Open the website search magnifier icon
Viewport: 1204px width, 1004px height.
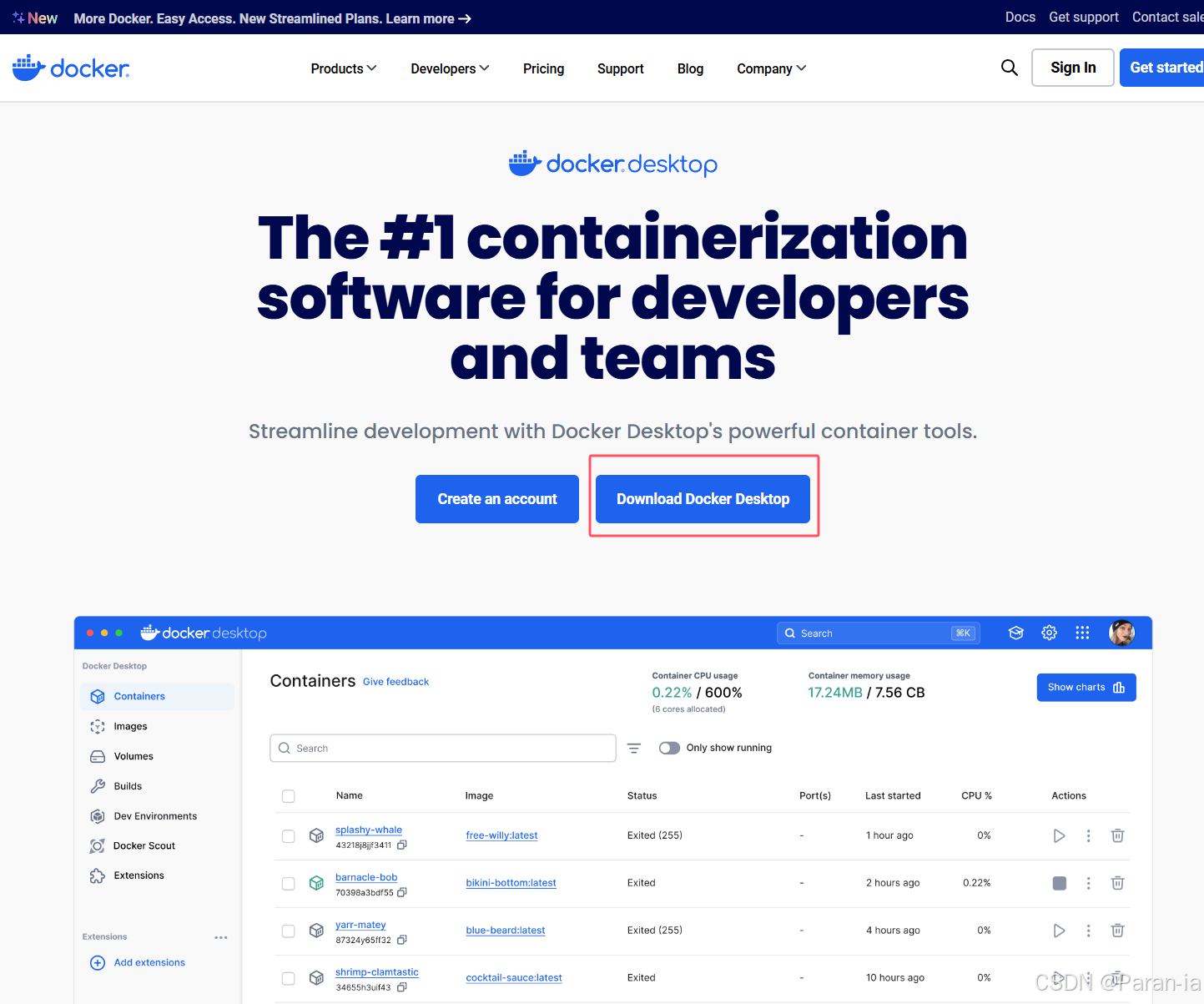click(1010, 68)
